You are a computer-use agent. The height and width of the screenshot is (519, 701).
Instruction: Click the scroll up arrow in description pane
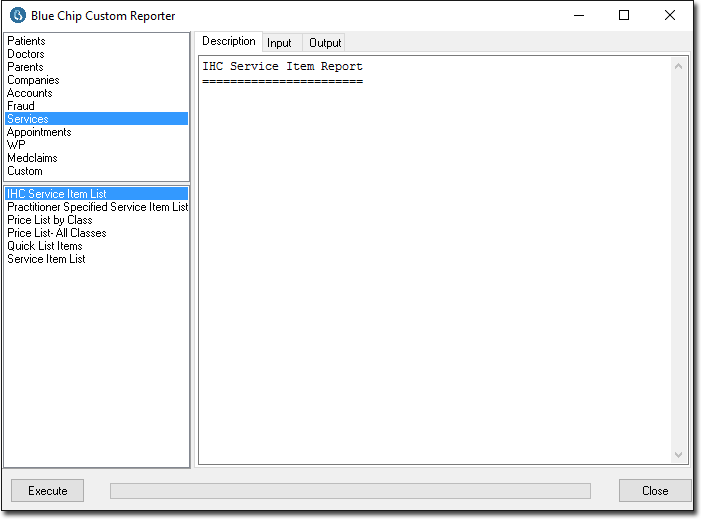tap(680, 66)
